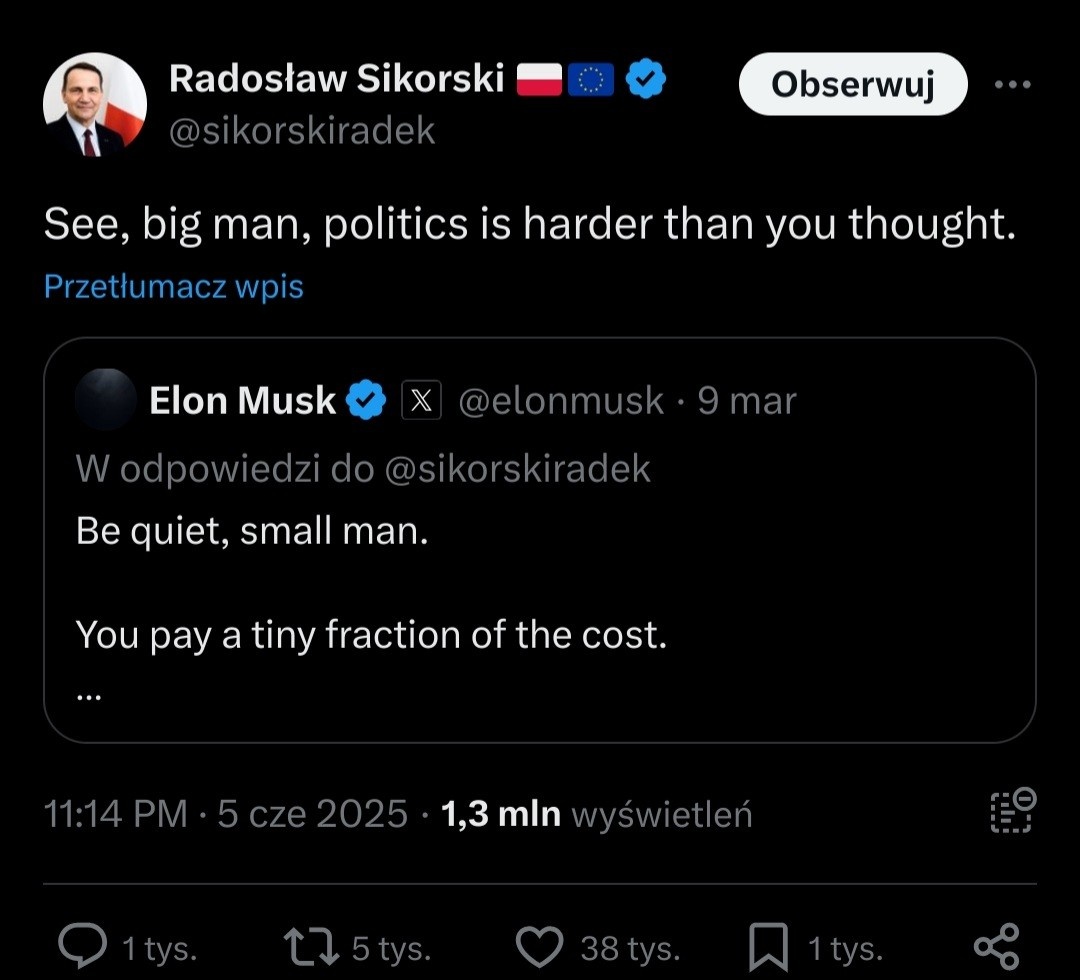Repost this tweet using the retweet icon
Image resolution: width=1080 pixels, height=980 pixels.
[311, 946]
